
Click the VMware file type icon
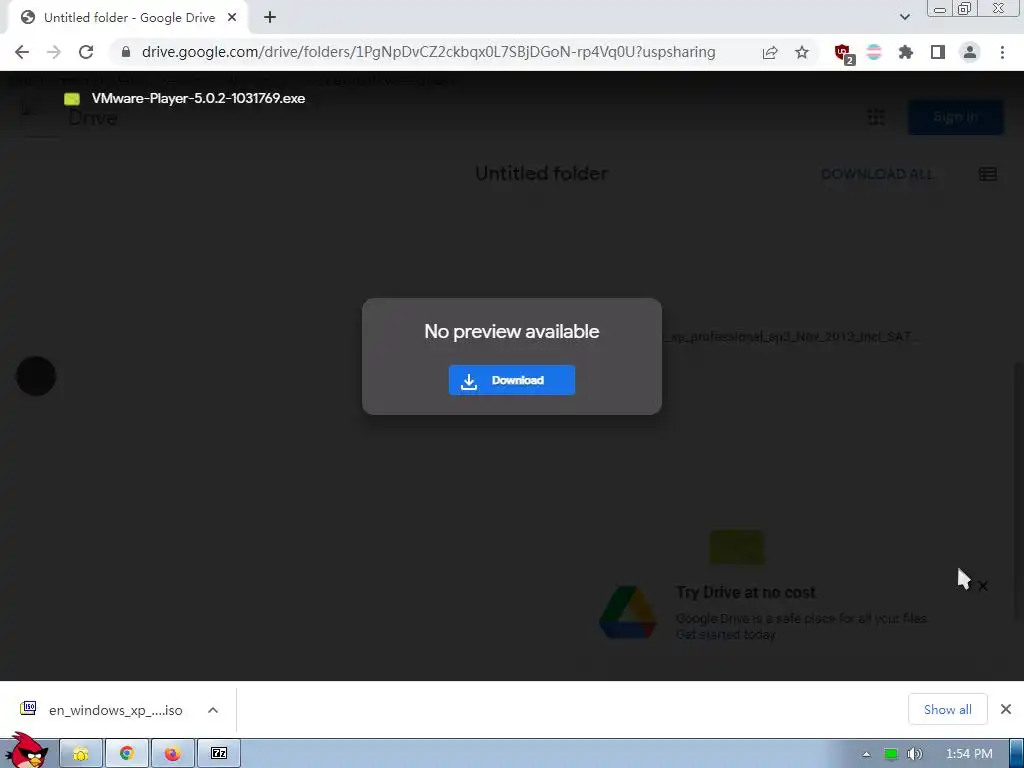[x=72, y=99]
